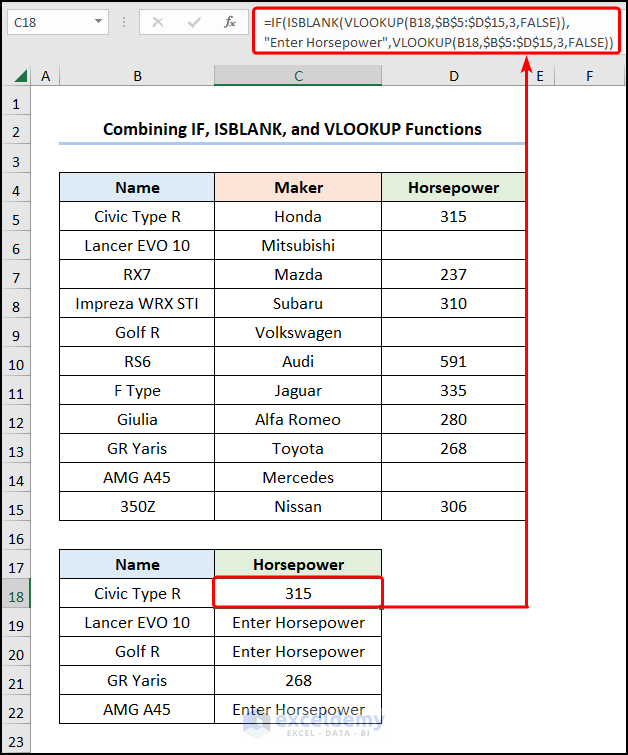The image size is (628, 755).
Task: Select column B header
Action: (137, 76)
